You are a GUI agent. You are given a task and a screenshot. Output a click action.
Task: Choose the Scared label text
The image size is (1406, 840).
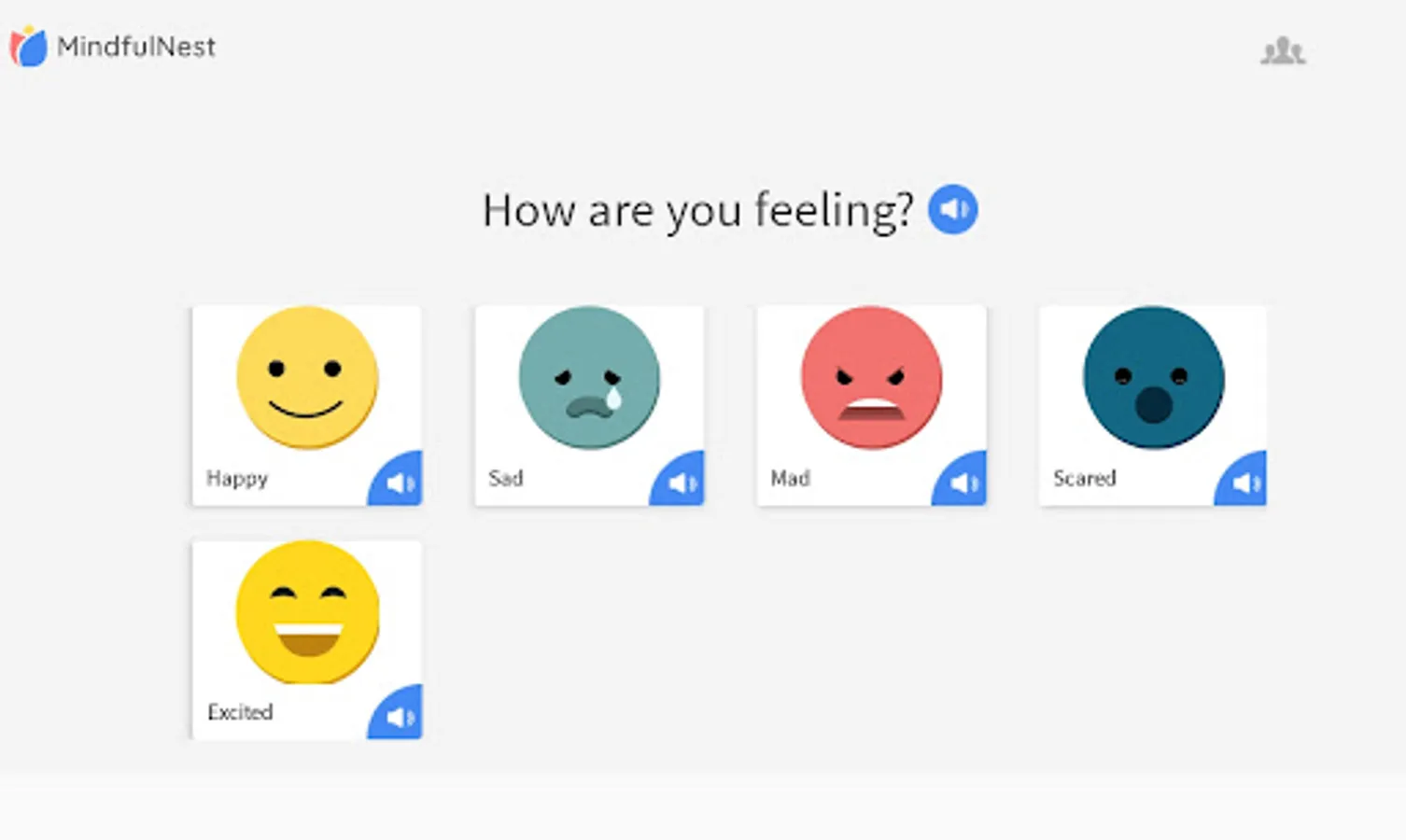click(x=1084, y=478)
